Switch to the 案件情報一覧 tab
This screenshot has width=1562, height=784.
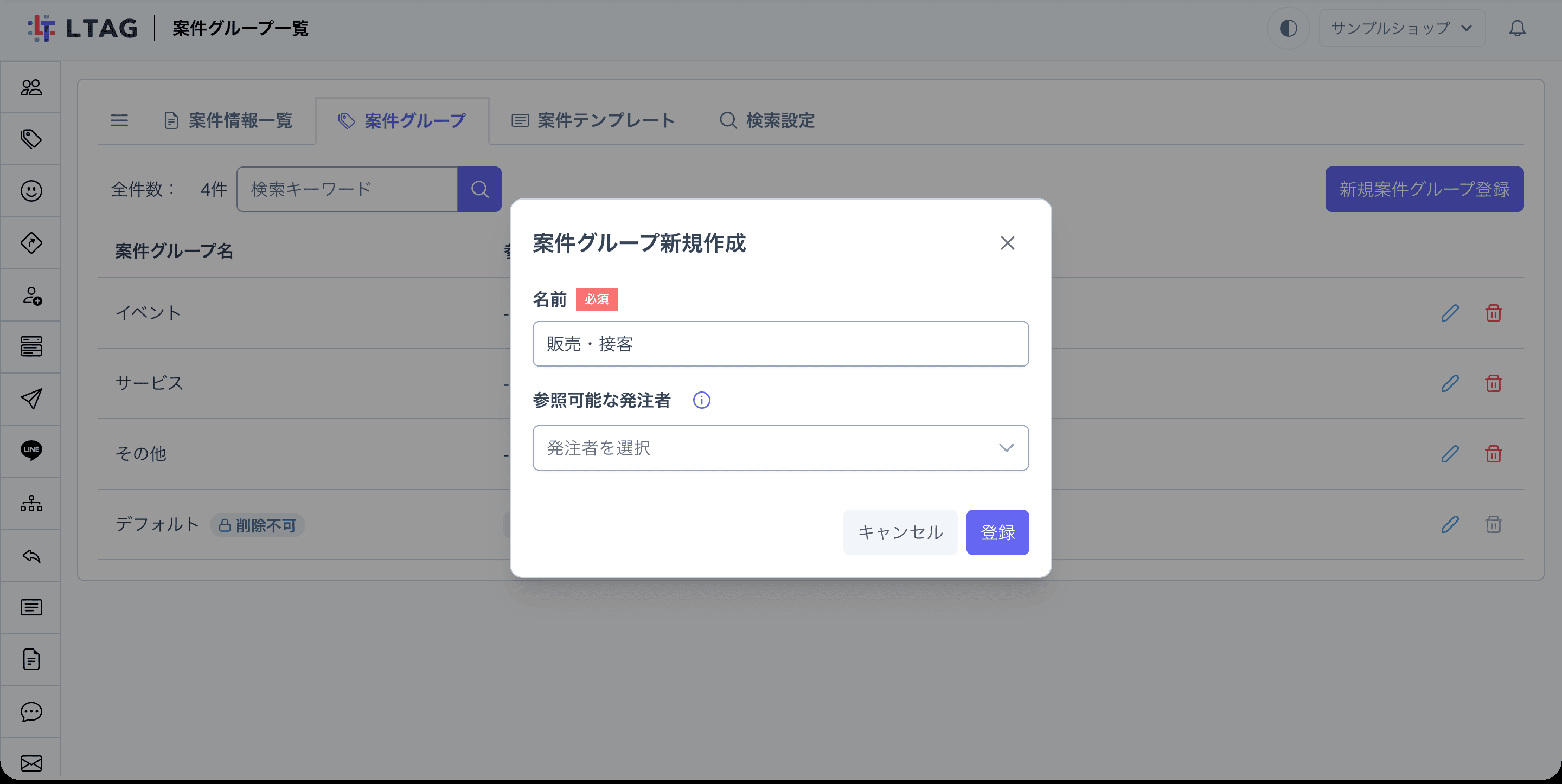(228, 120)
